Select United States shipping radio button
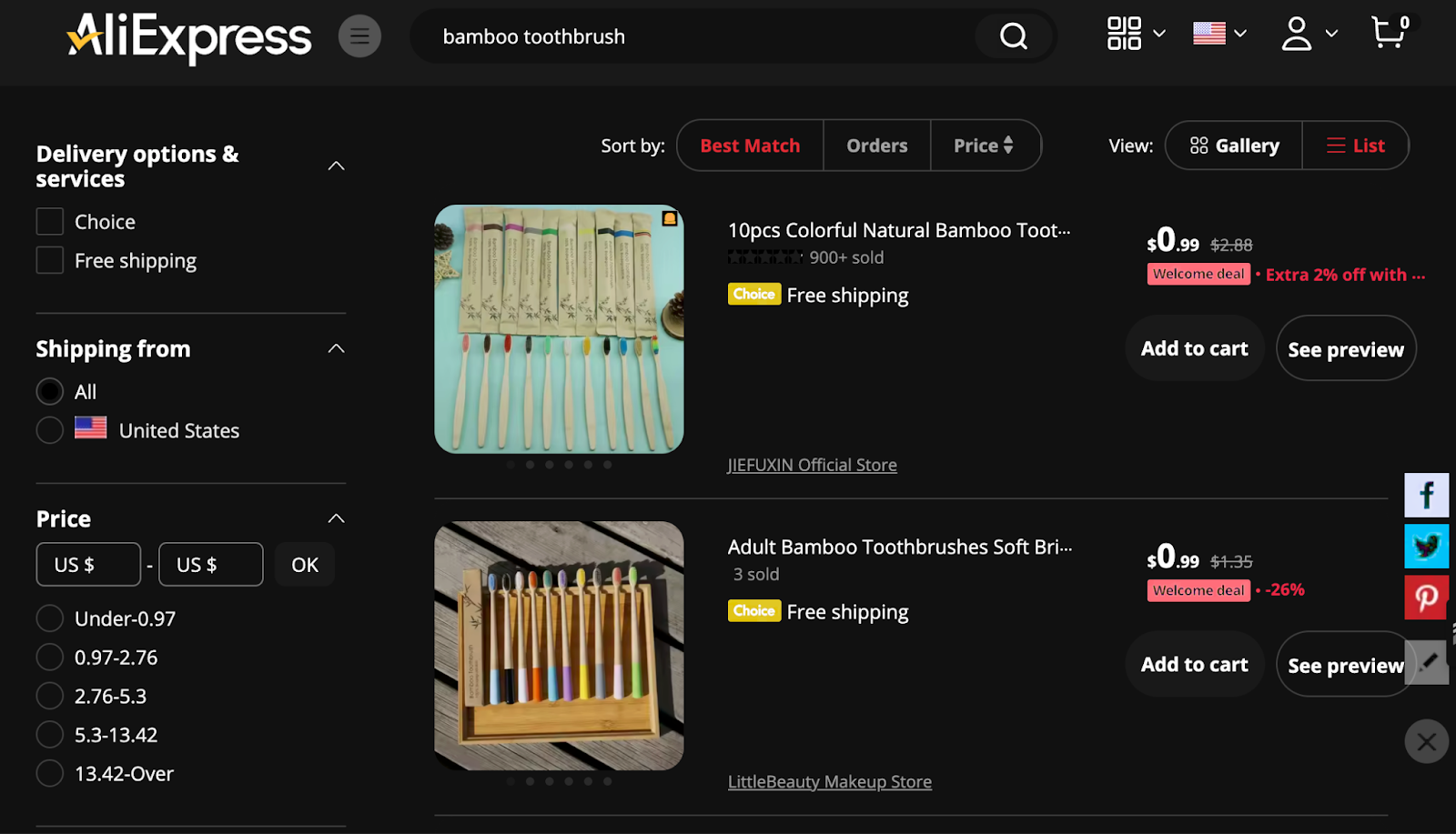Screen dimensions: 1456x834 pyautogui.click(x=49, y=429)
